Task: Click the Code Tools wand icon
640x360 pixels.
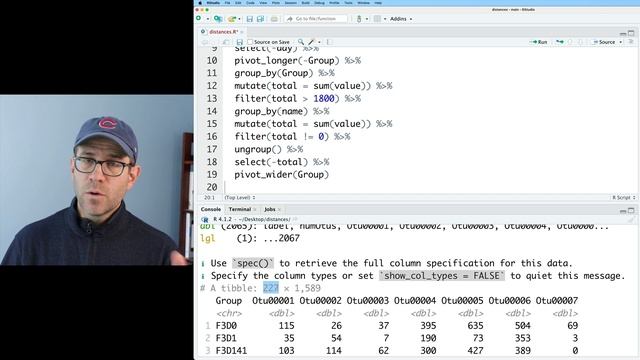Action: coord(311,42)
